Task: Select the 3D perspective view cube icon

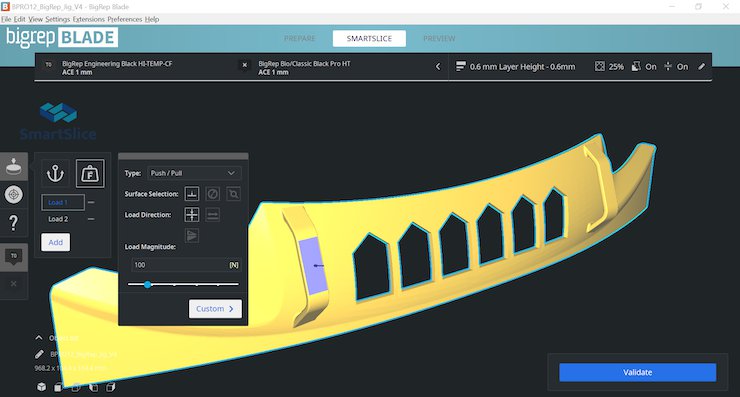Action: (42, 387)
